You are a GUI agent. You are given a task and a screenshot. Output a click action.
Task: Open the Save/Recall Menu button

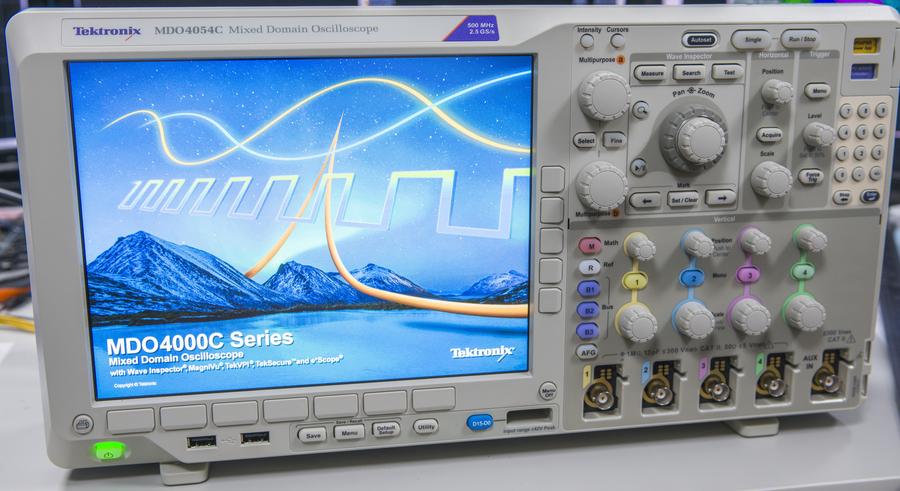[x=349, y=432]
